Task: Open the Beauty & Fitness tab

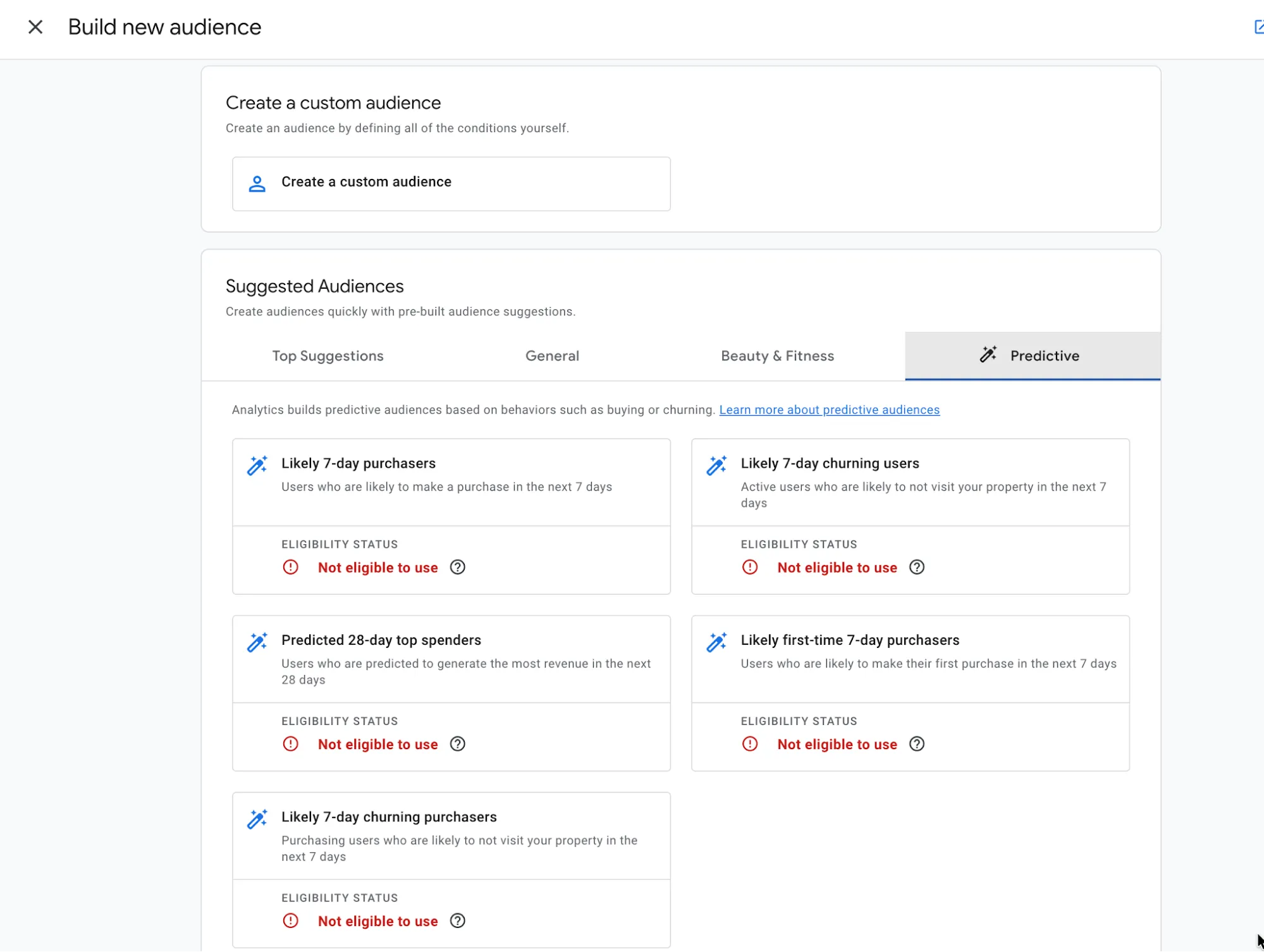Action: (777, 356)
